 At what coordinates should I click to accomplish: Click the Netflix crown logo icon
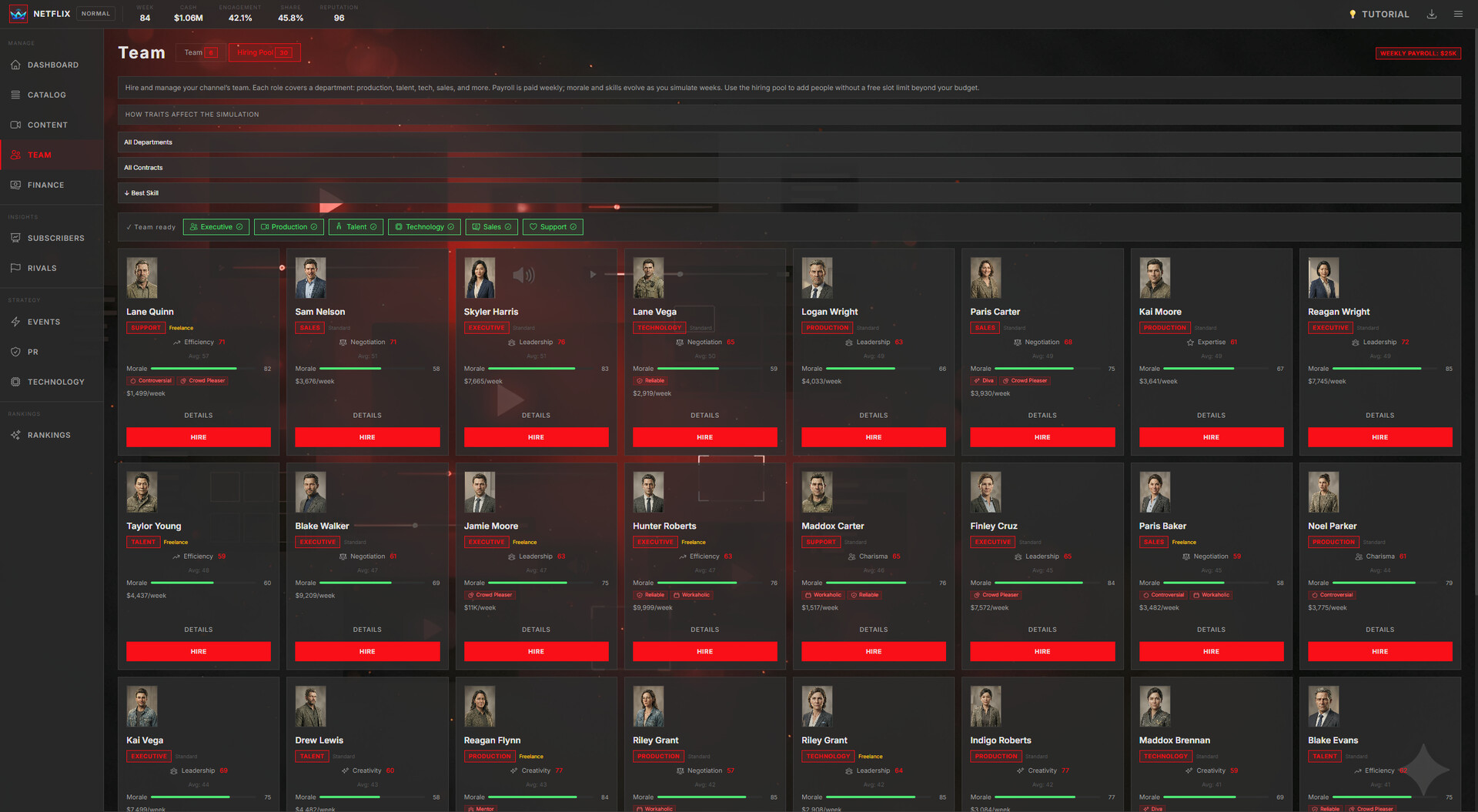tap(17, 14)
